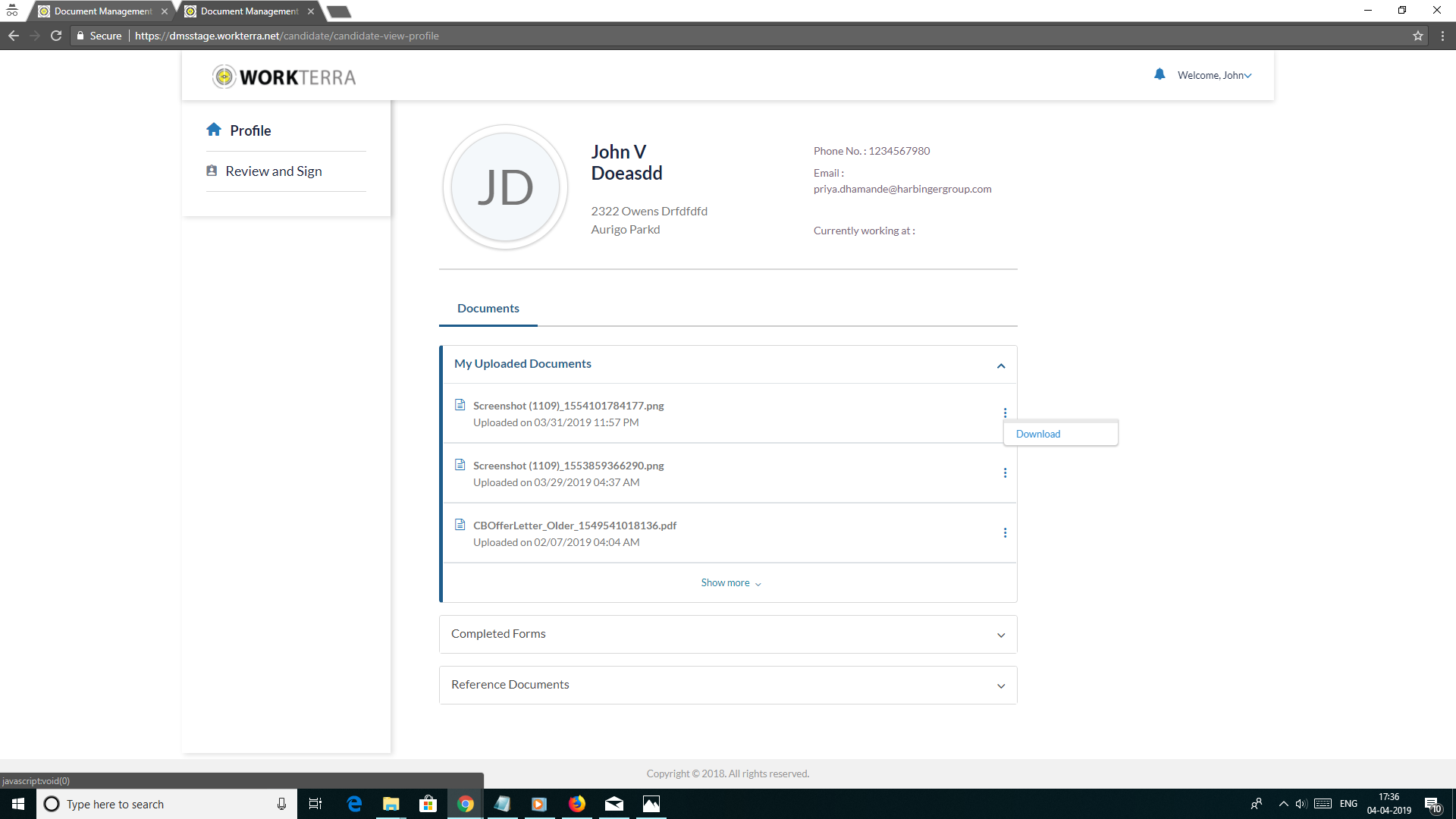Viewport: 1456px width, 819px height.
Task: Collapse the My Uploaded Documents section
Action: 1001,366
